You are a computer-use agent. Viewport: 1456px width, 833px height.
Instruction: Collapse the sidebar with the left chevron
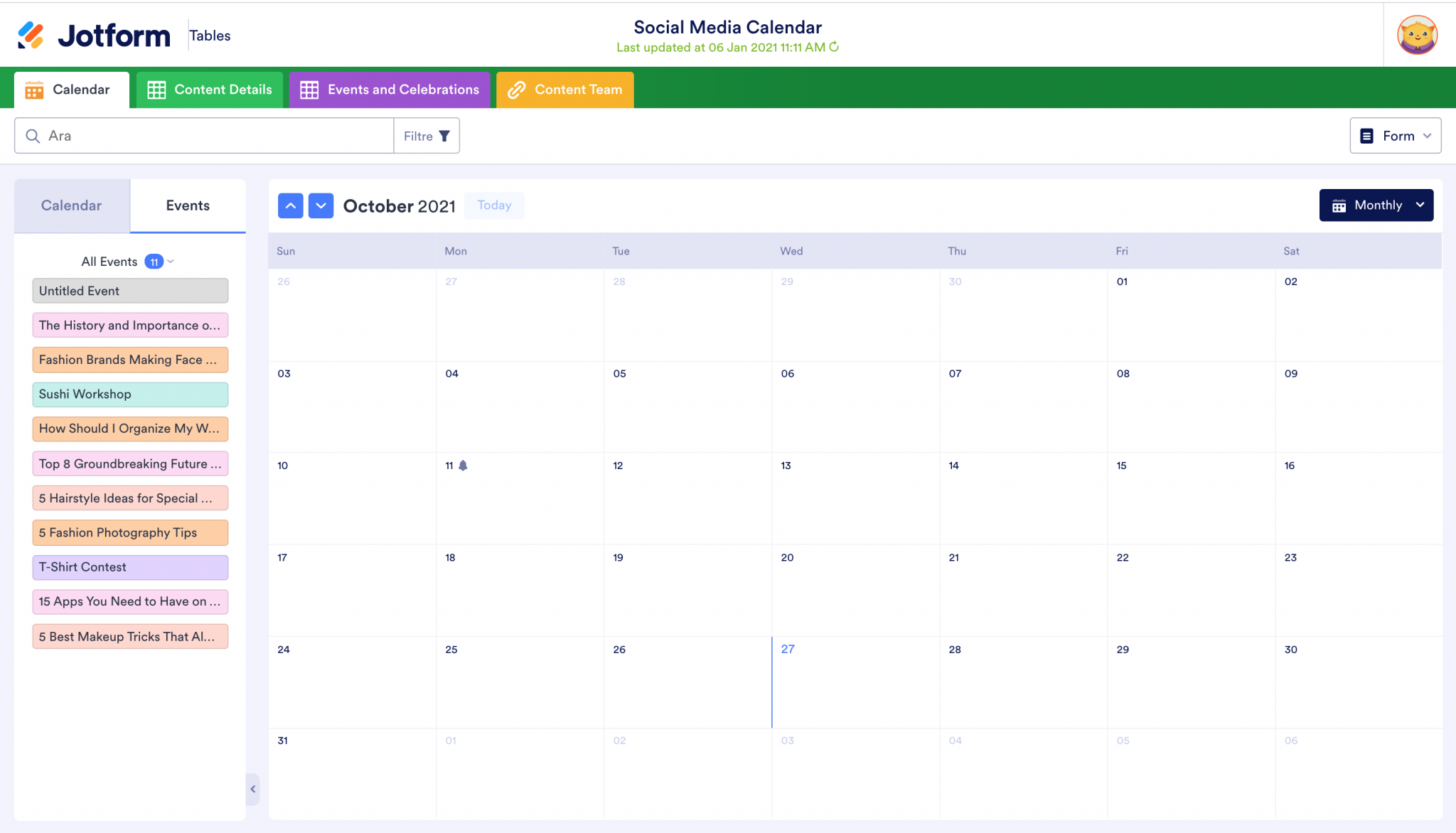click(252, 789)
